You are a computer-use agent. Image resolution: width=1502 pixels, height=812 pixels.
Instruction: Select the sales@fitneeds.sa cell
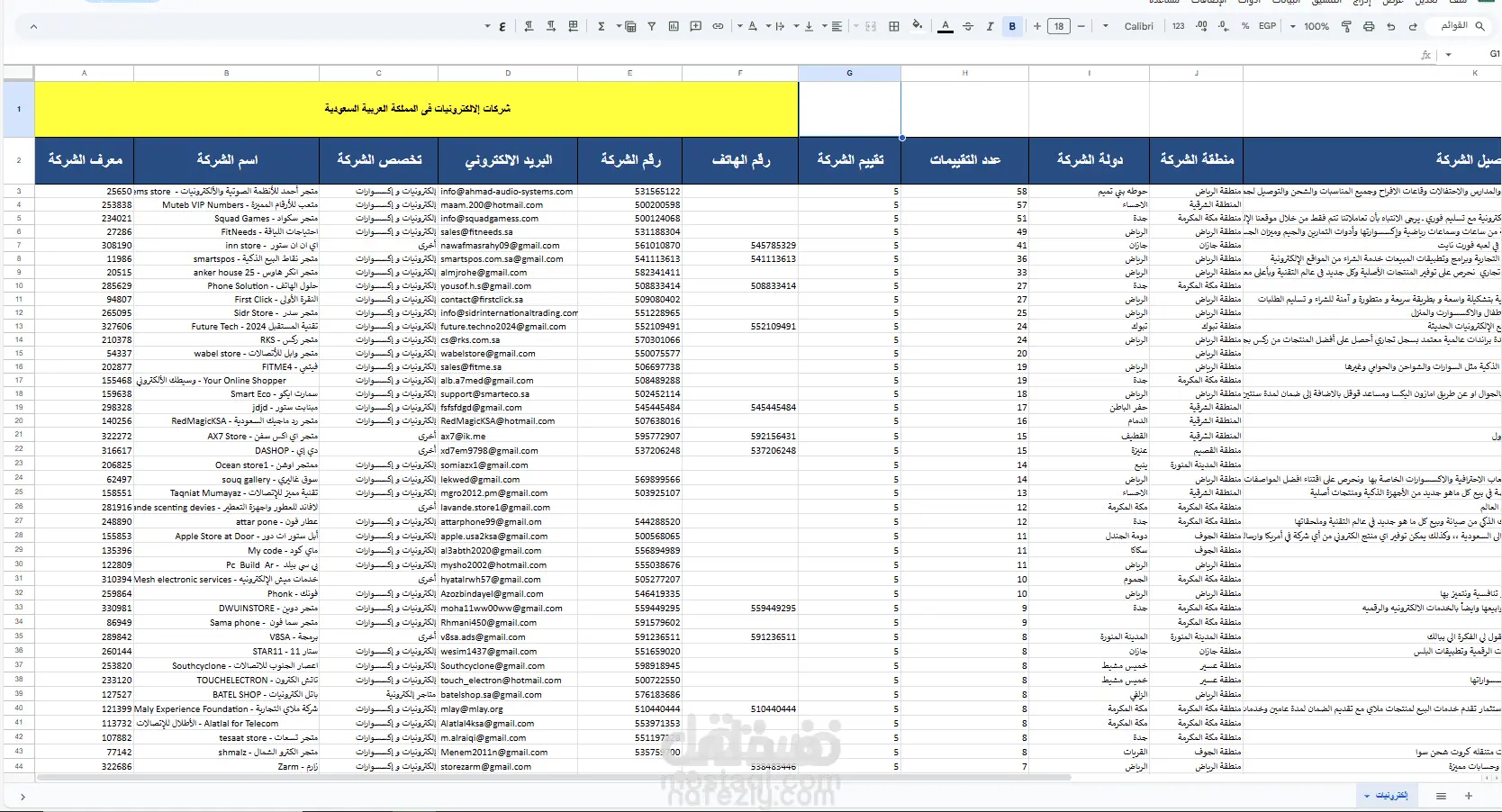[508, 232]
